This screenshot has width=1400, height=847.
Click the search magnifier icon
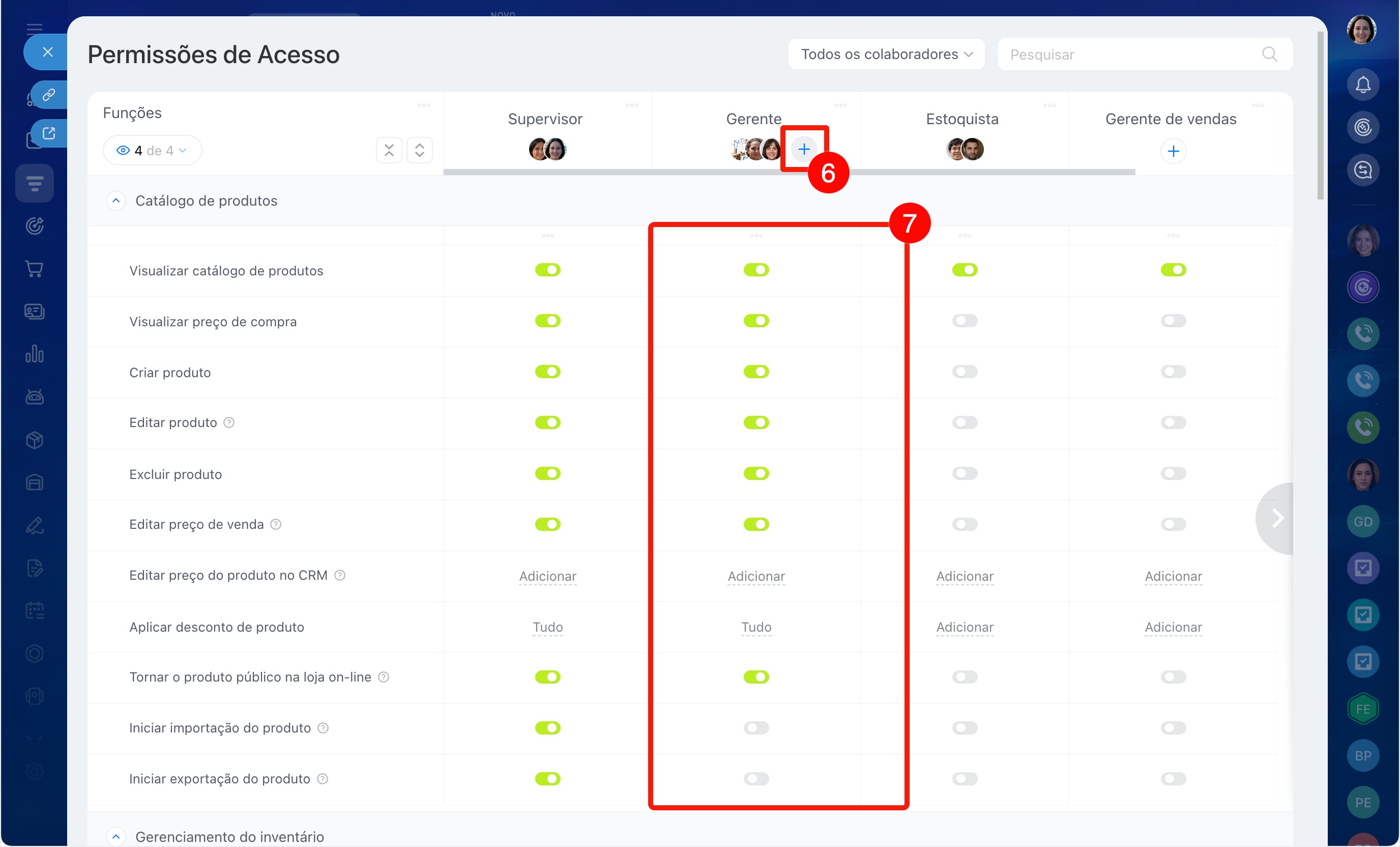pos(1269,54)
